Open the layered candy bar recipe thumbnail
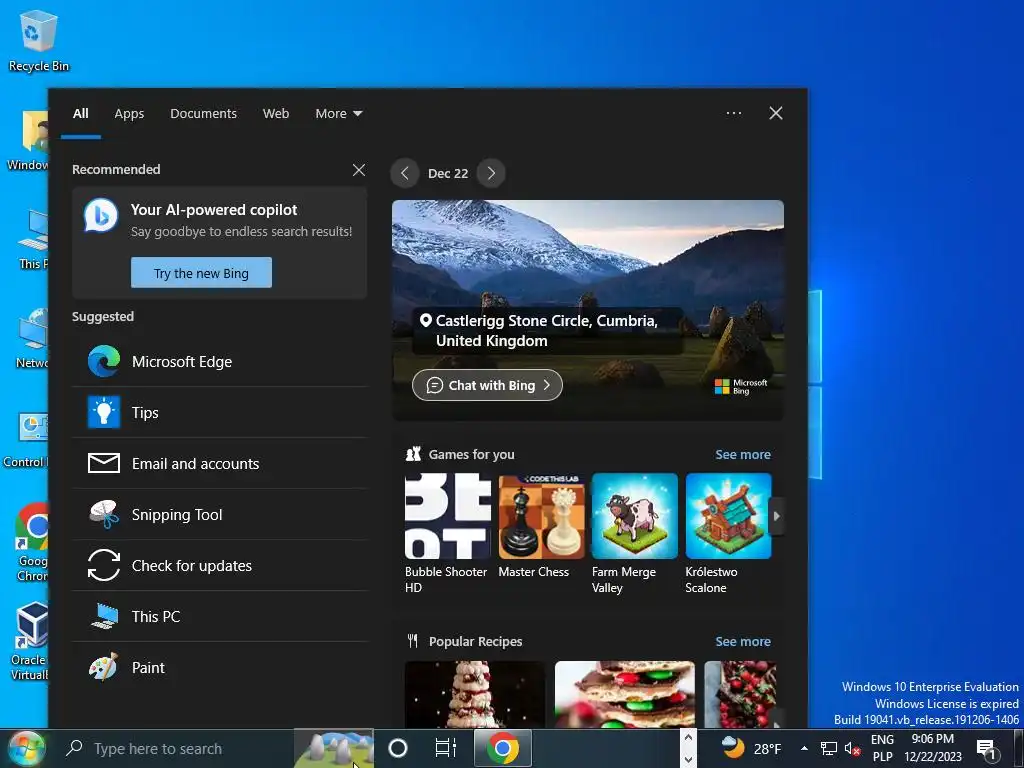The height and width of the screenshot is (768, 1024). tap(624, 694)
